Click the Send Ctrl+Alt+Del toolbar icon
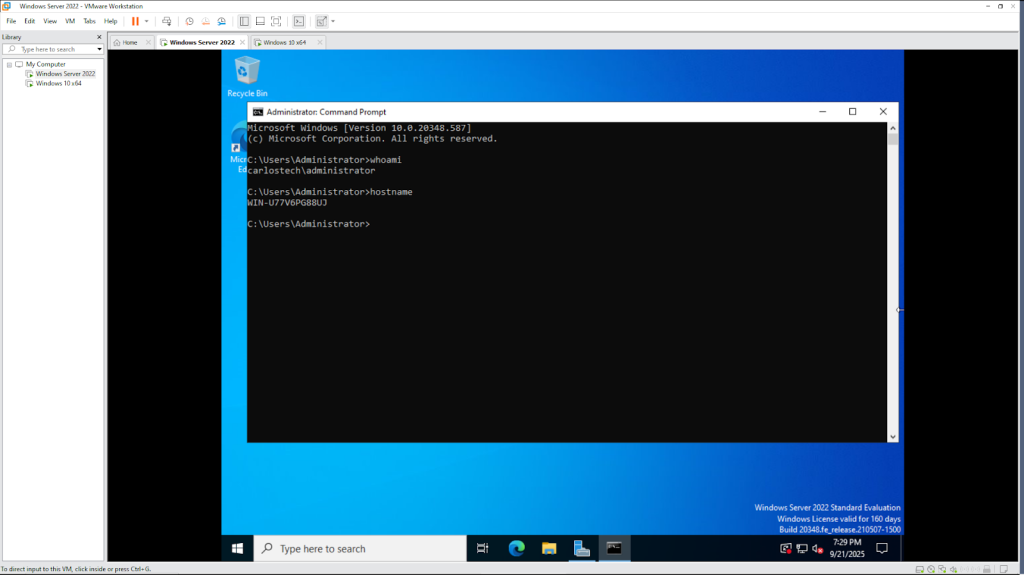Image resolution: width=1024 pixels, height=575 pixels. pos(166,21)
